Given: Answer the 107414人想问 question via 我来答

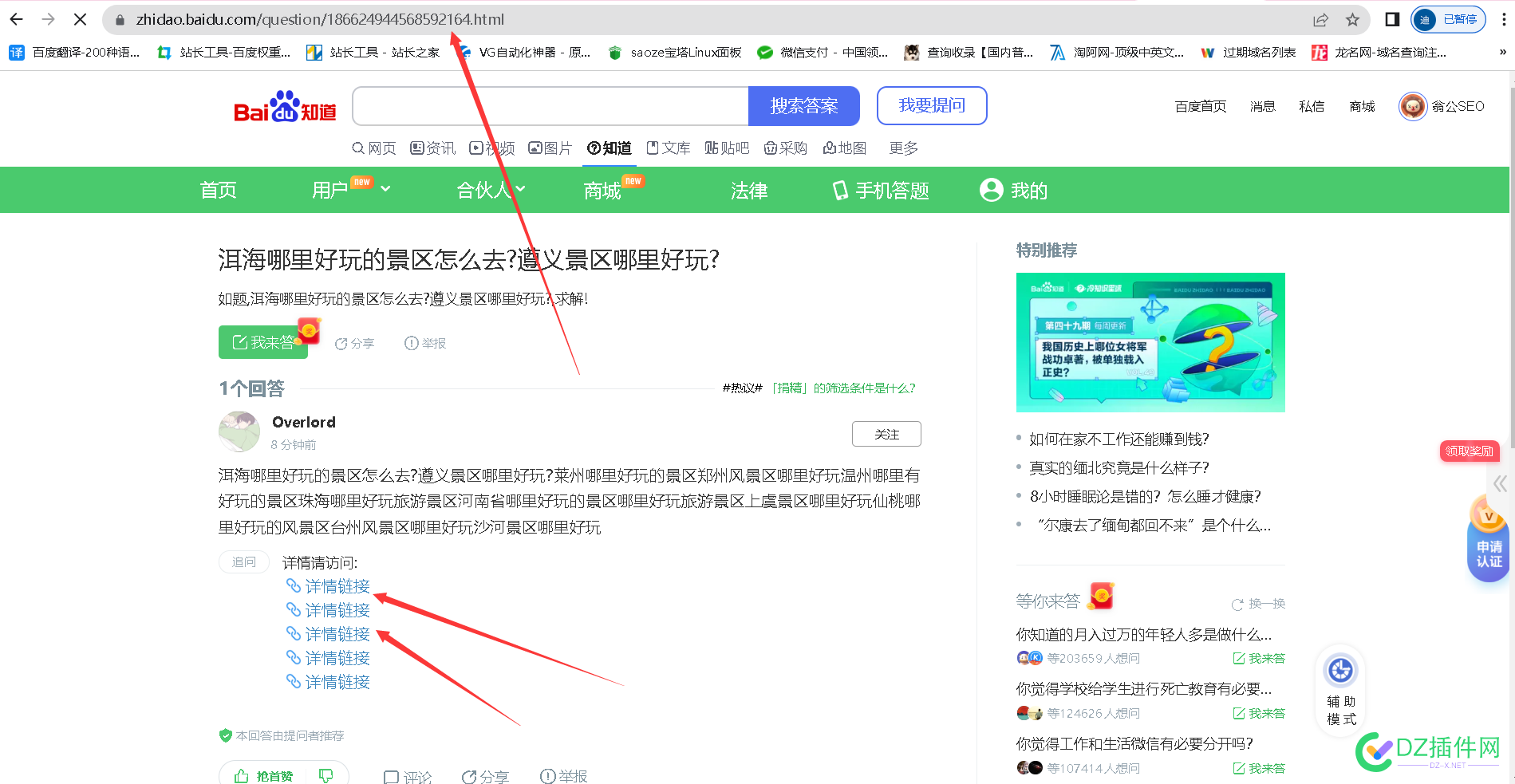Looking at the screenshot, I should (1259, 769).
